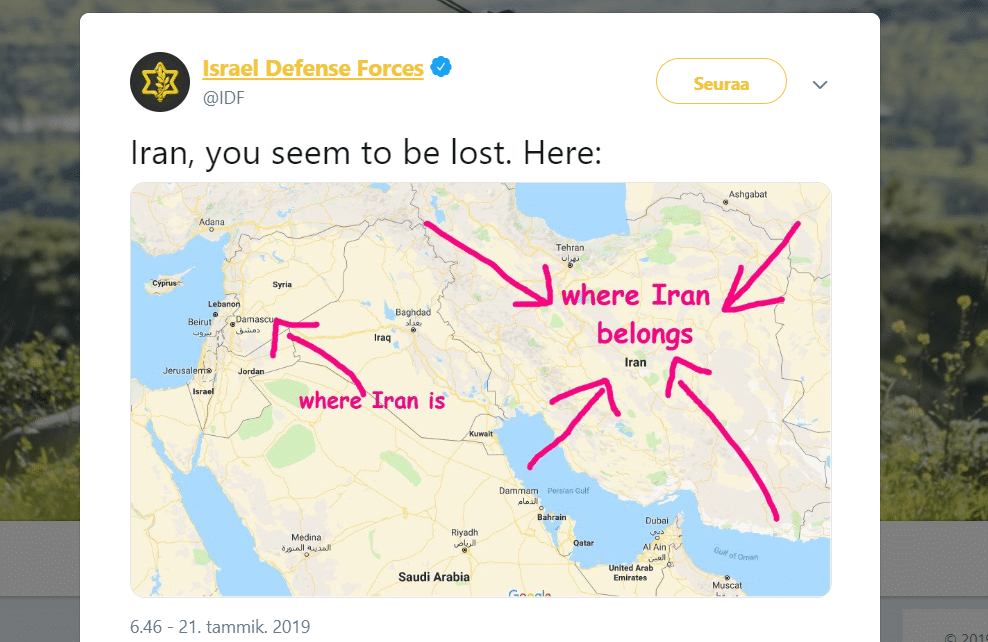Click the Damascus city label on the map
Viewport: 988px width, 642px height.
click(252, 318)
